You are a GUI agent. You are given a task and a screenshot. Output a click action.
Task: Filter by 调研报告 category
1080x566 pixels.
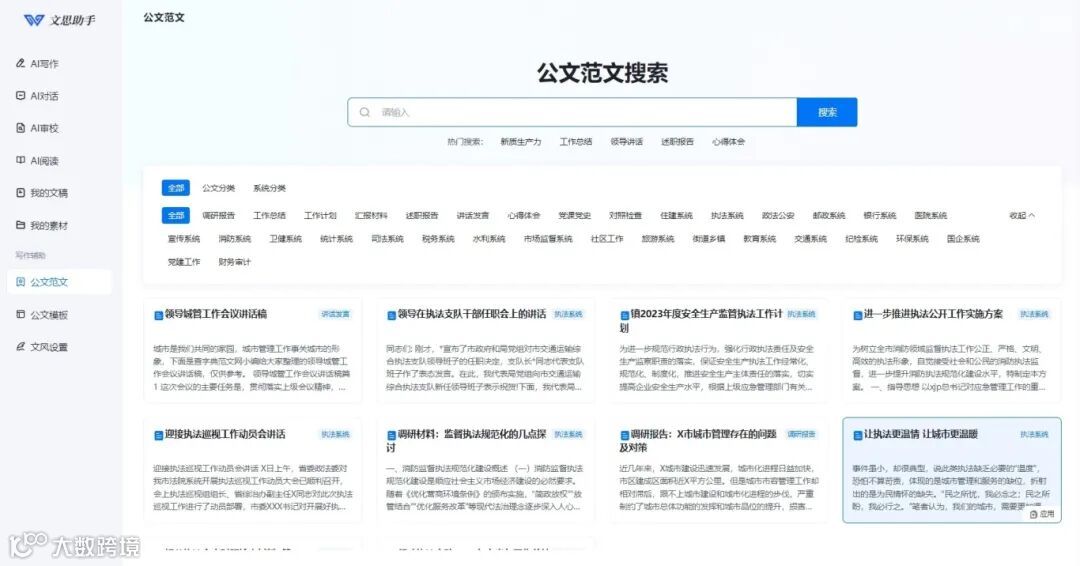218,216
